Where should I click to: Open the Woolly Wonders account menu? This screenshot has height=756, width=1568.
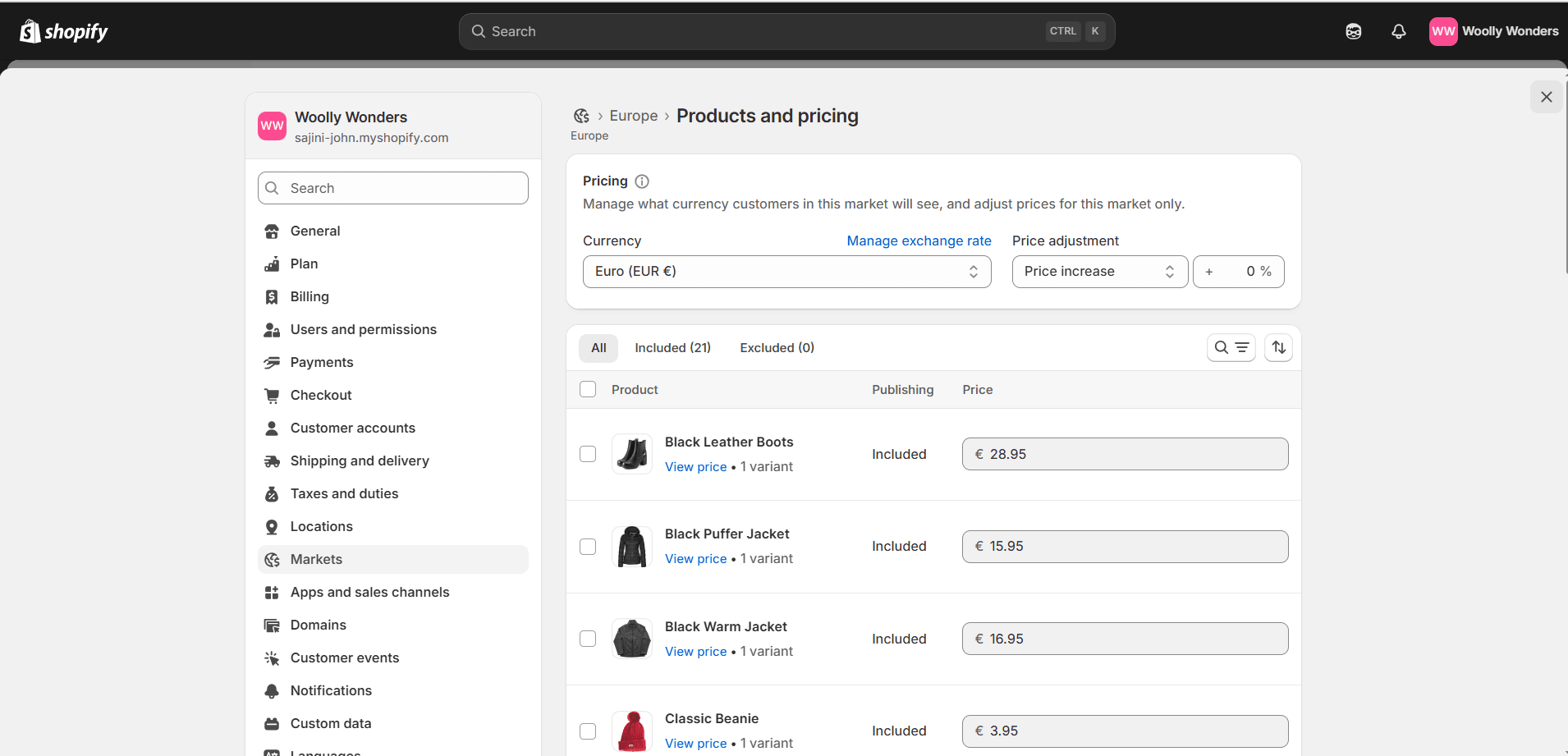click(x=1493, y=31)
